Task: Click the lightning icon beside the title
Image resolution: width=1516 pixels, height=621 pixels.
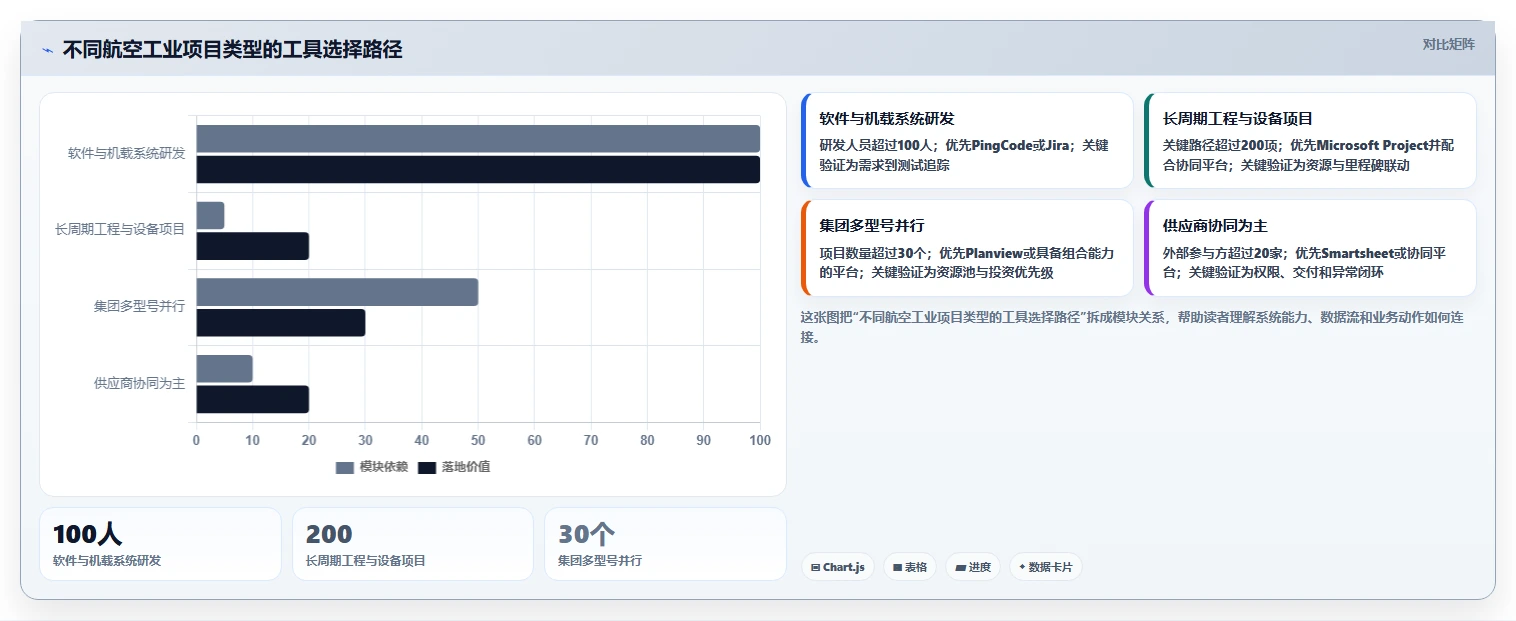Action: [47, 50]
